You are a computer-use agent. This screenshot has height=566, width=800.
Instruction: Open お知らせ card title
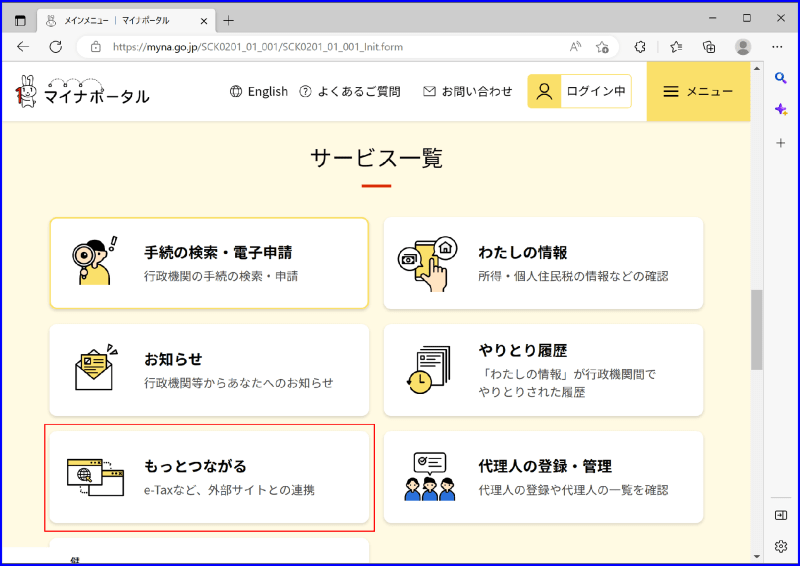coord(173,359)
